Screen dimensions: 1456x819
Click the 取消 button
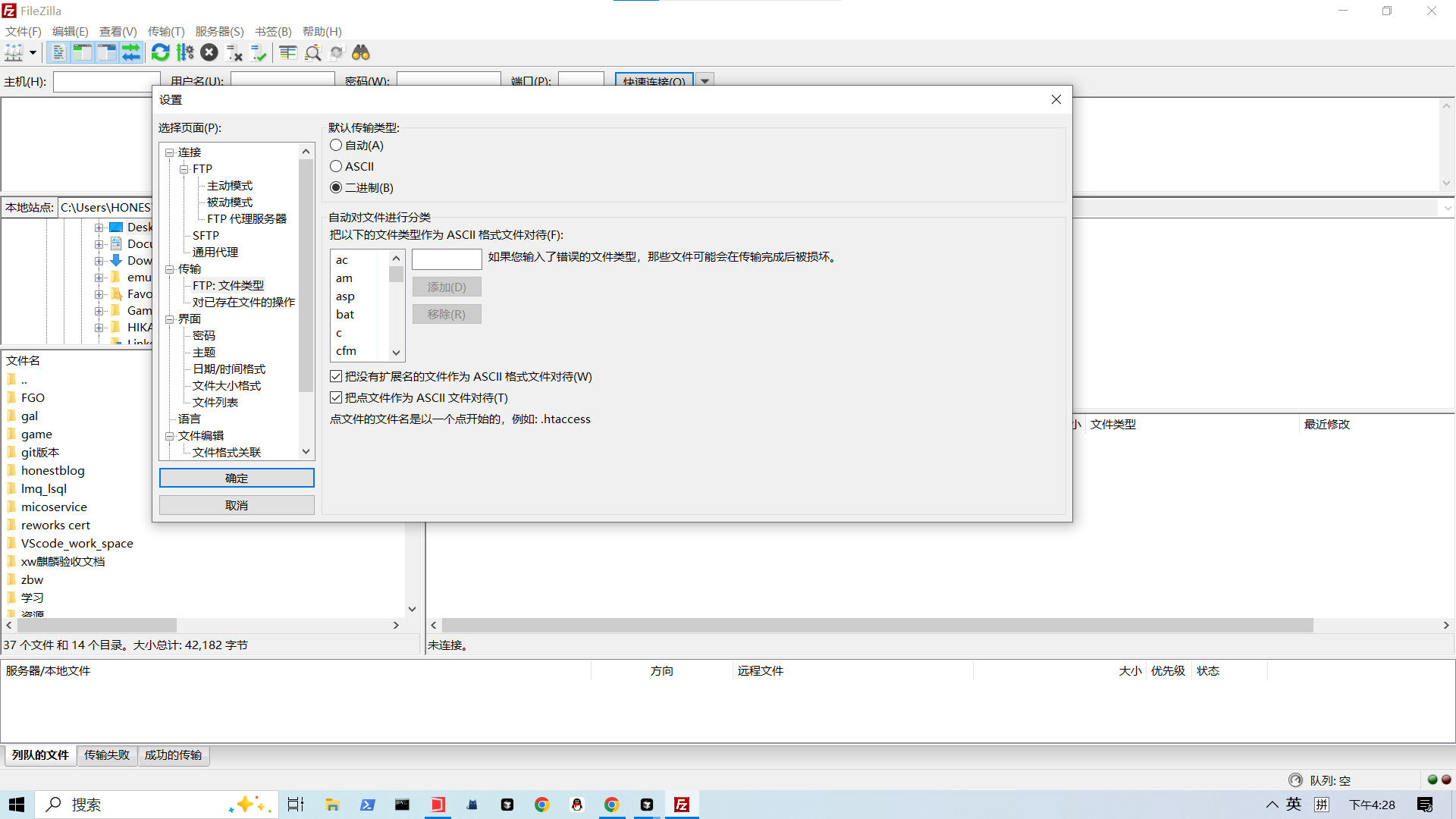[x=237, y=505]
